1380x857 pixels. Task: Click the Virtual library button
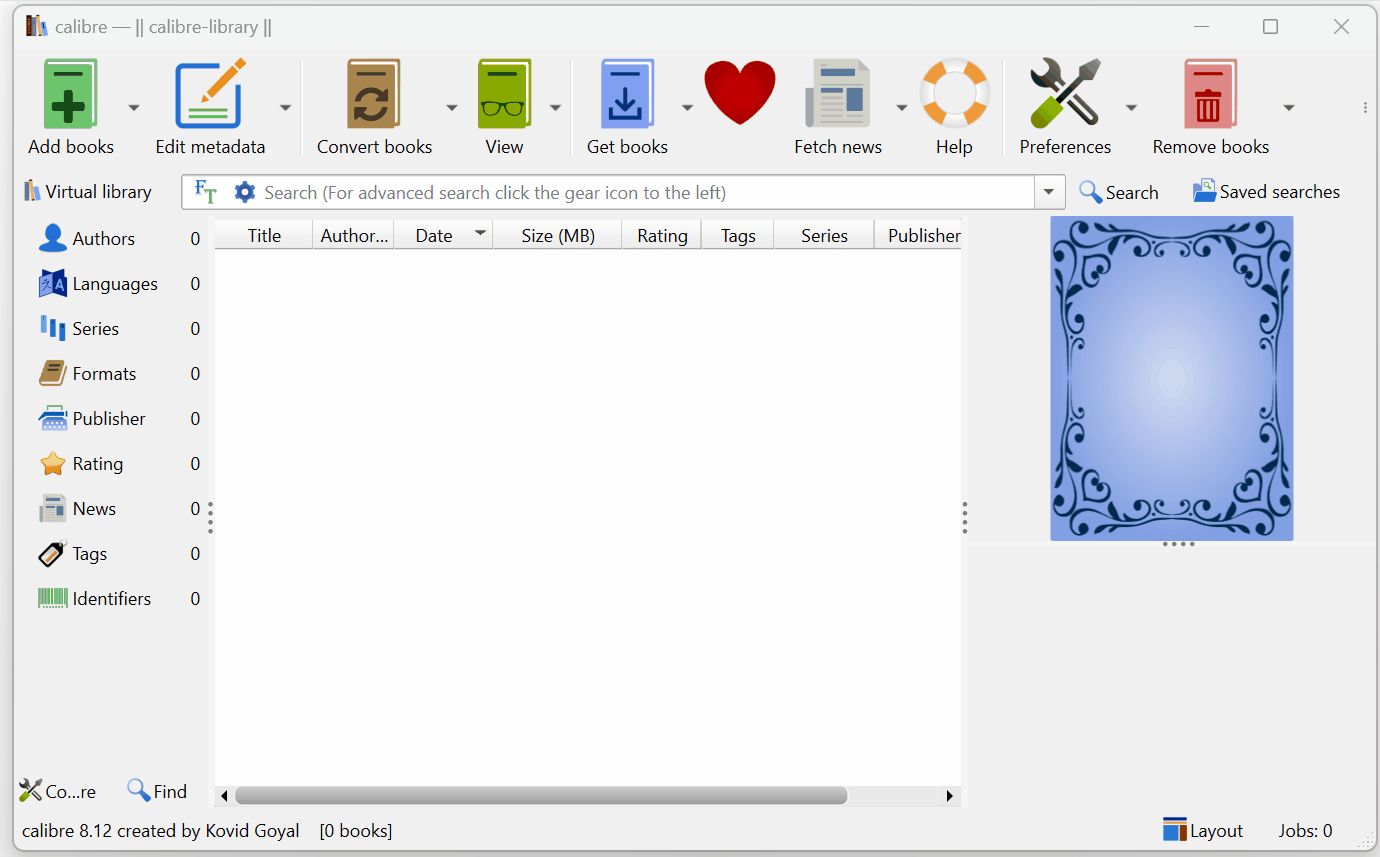point(86,191)
